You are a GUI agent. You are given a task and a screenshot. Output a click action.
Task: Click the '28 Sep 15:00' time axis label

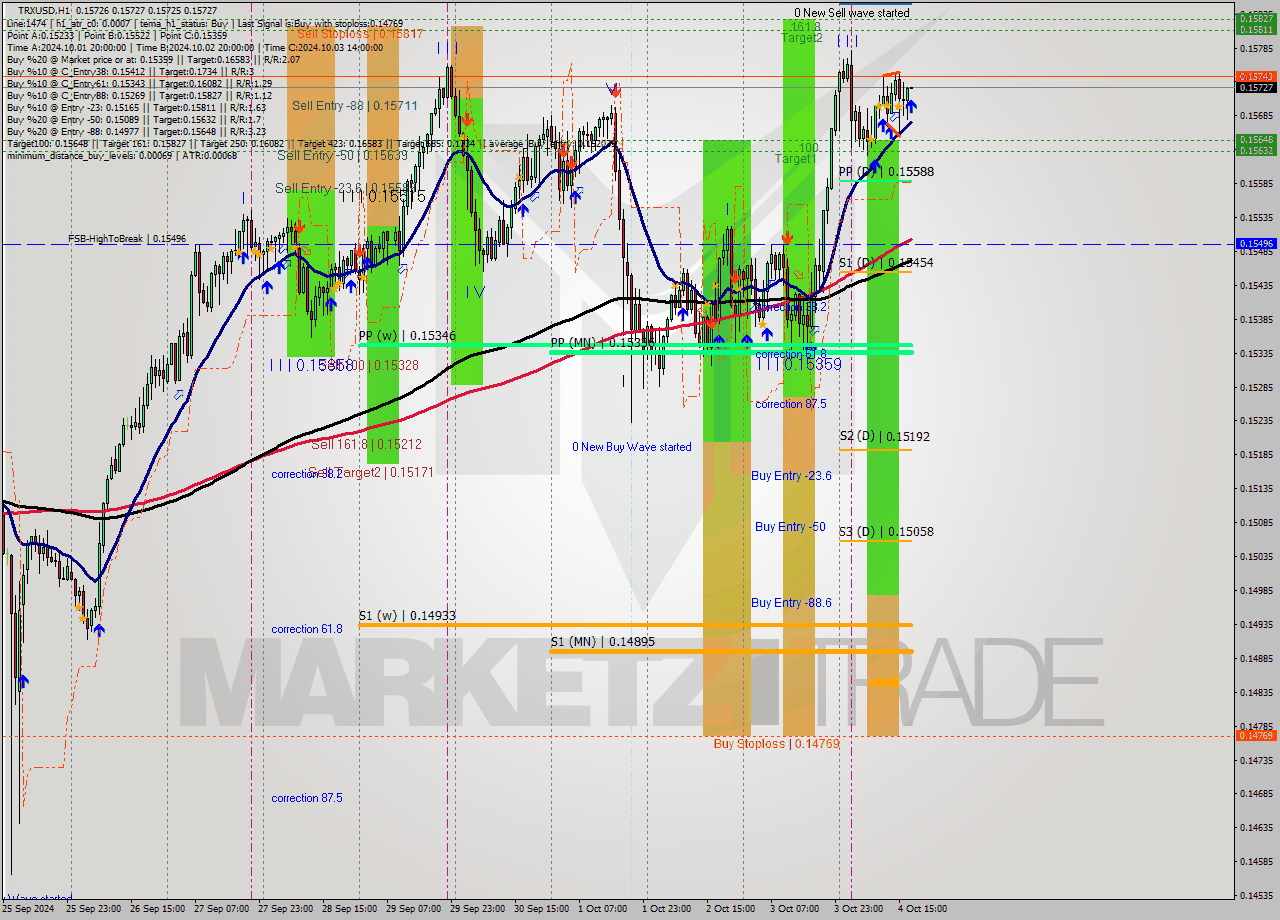[x=350, y=909]
